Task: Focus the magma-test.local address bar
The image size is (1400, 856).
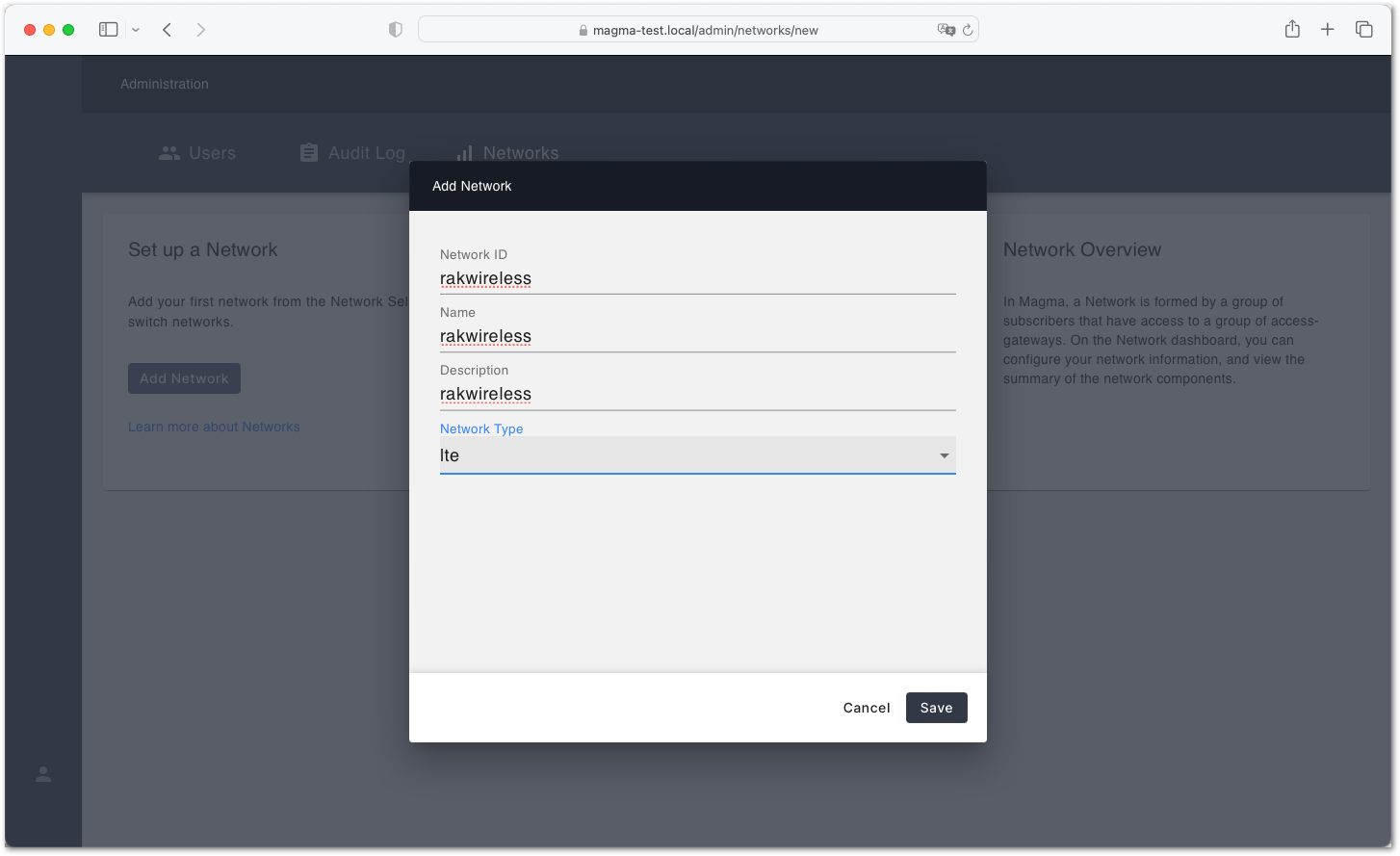Action: tap(698, 30)
